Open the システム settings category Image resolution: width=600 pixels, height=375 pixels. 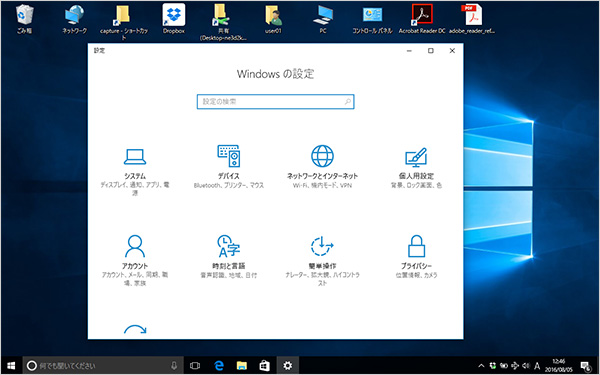pos(135,171)
